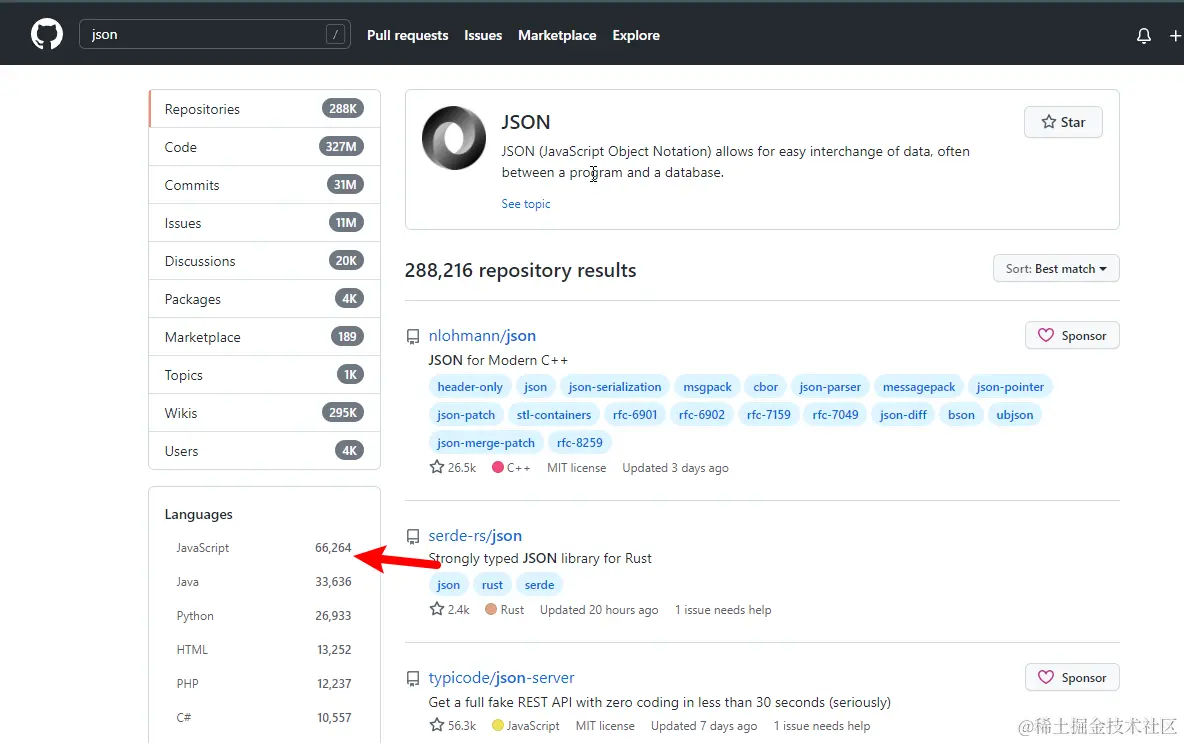Click the header-only topic tag

click(x=470, y=387)
